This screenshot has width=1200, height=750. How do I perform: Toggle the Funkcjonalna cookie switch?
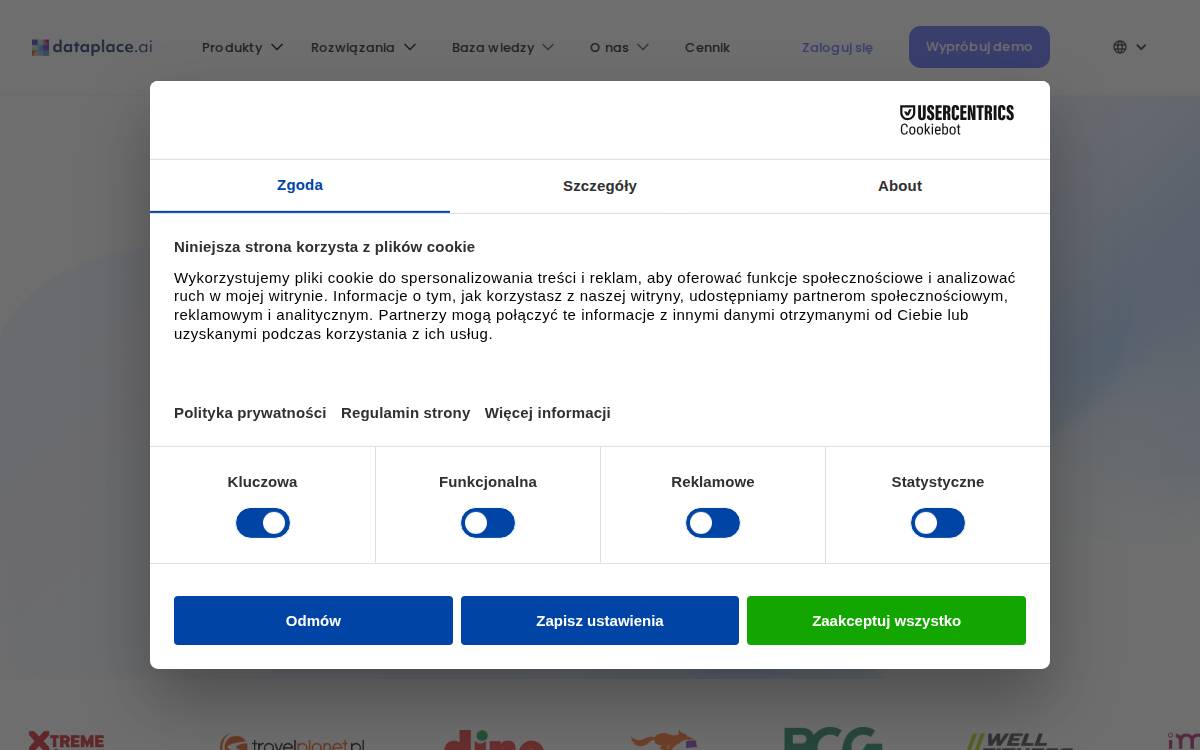pyautogui.click(x=488, y=523)
